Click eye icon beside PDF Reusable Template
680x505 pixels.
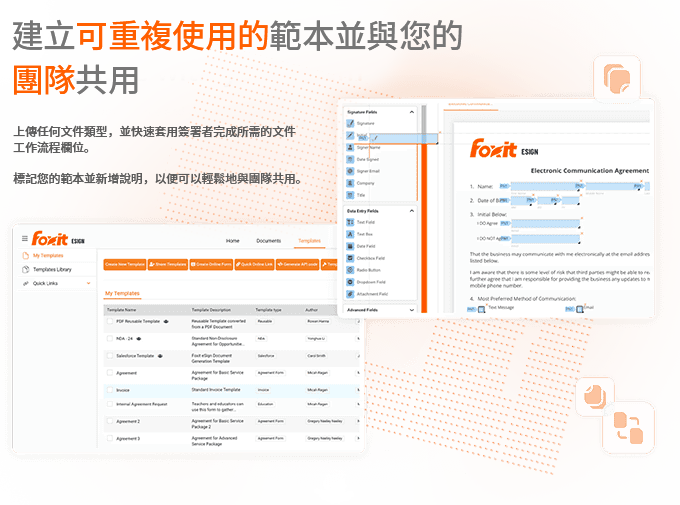pos(166,321)
